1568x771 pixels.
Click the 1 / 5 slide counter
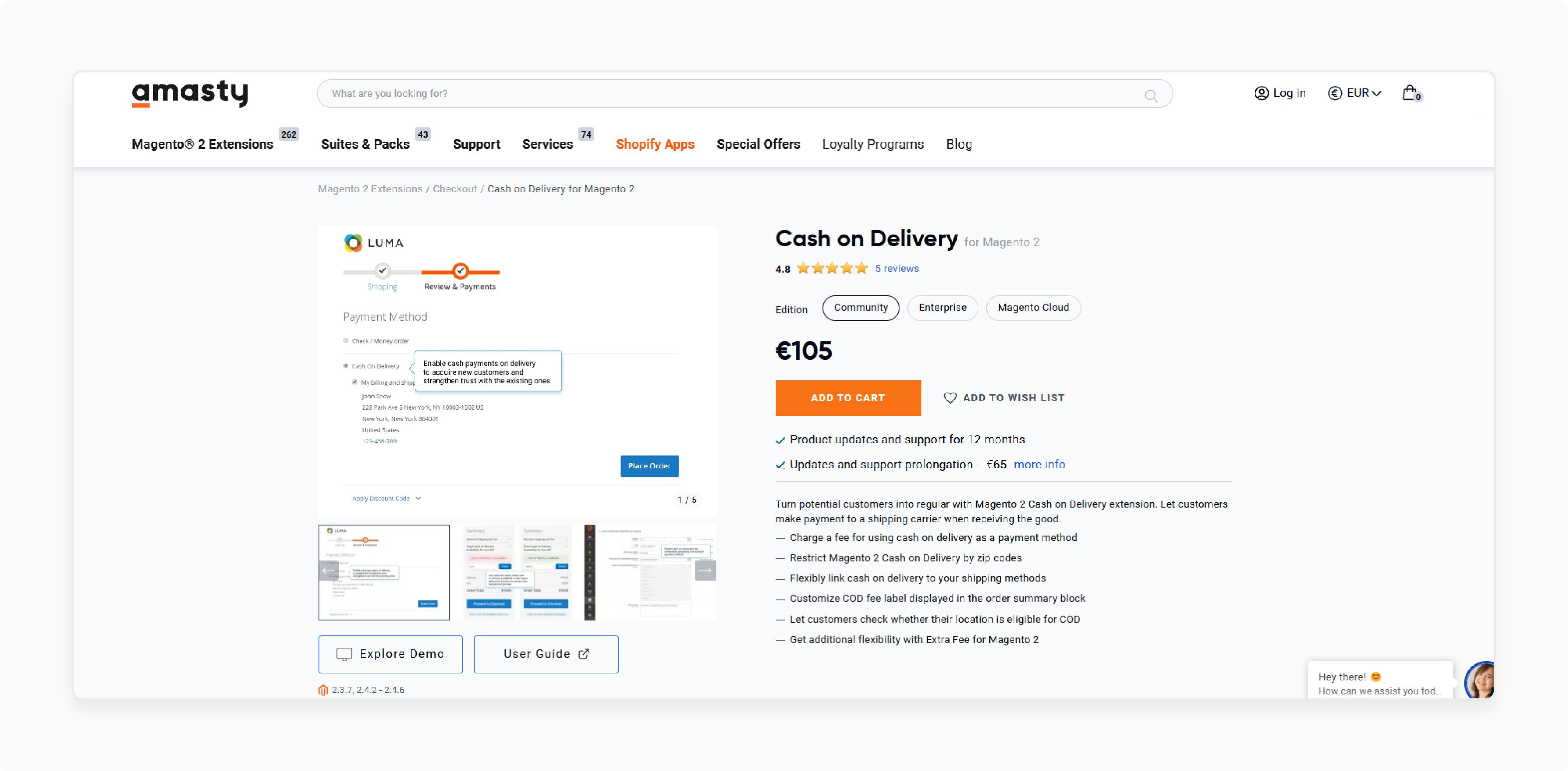click(686, 500)
